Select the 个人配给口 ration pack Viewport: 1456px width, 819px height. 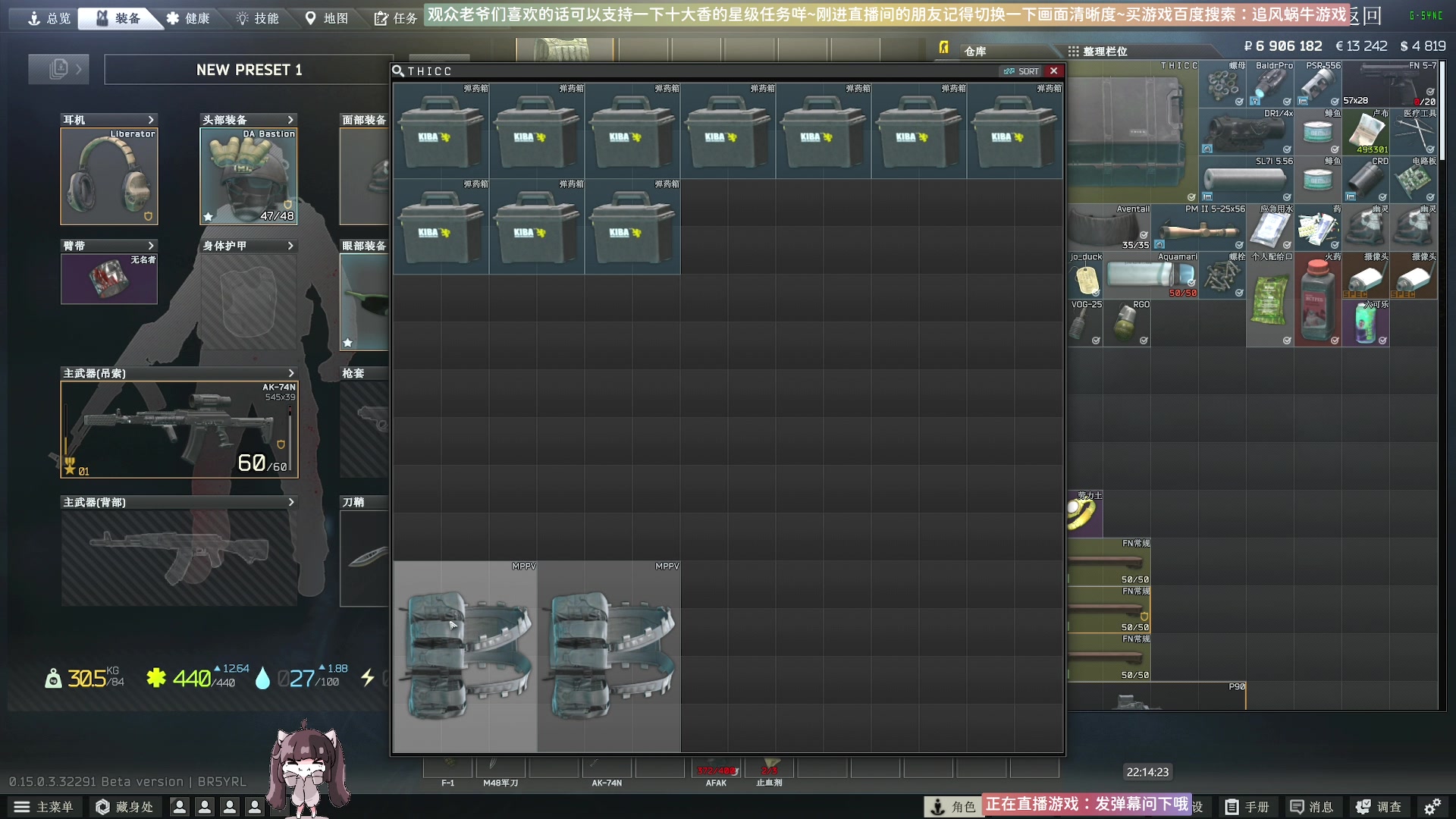1270,300
